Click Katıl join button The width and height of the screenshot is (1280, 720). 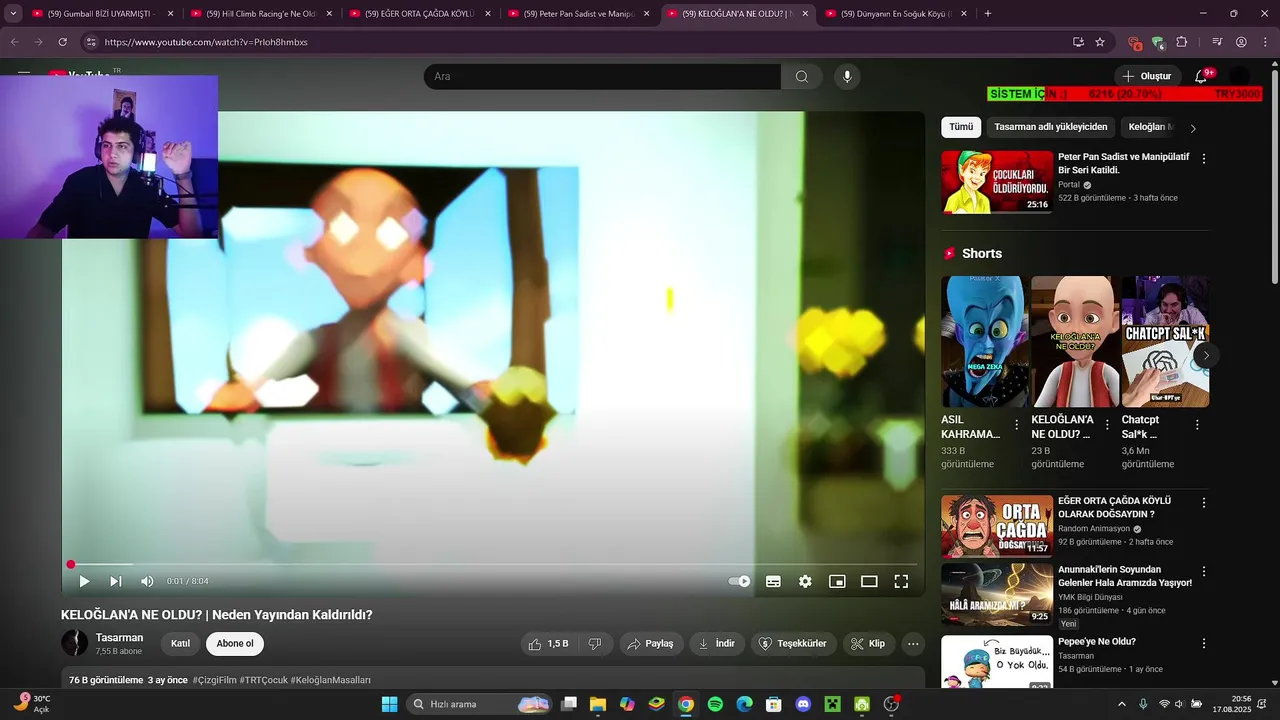point(180,644)
